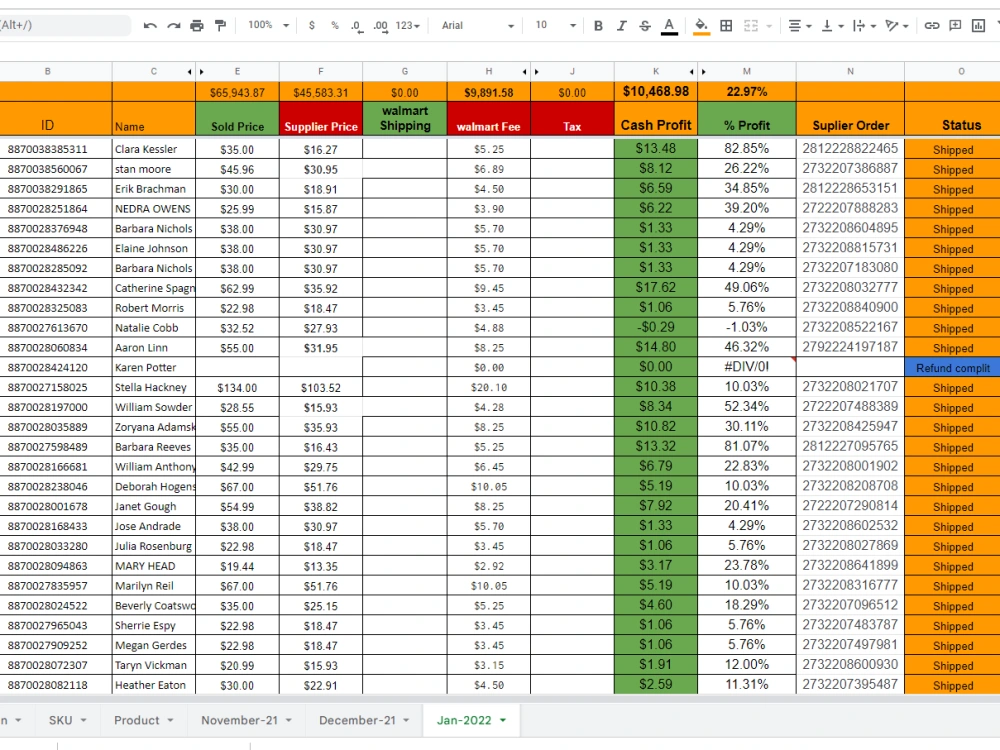Click the $65,943.87 sold total cell
This screenshot has width=1000, height=750.
pos(237,92)
